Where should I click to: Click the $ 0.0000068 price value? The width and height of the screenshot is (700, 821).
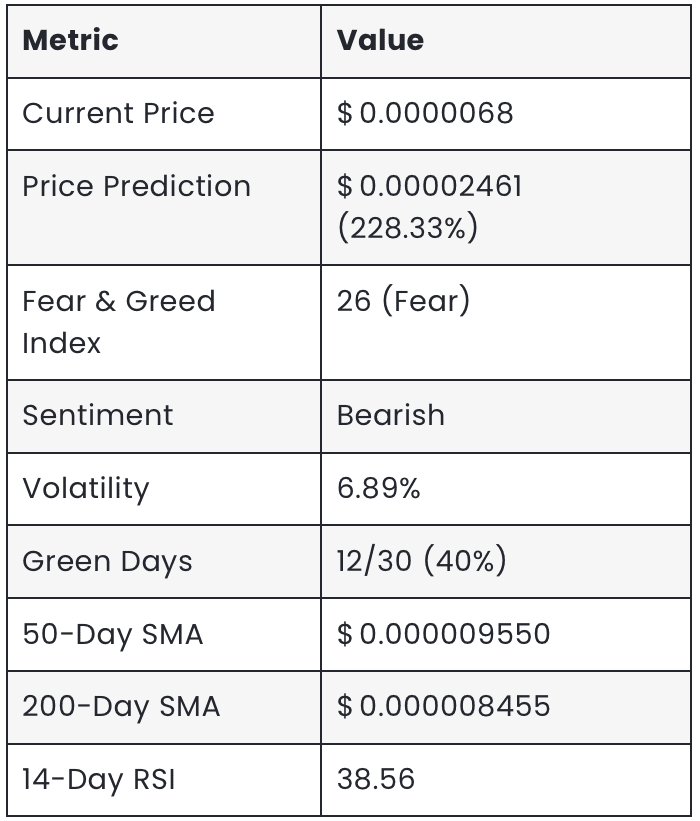tap(425, 113)
